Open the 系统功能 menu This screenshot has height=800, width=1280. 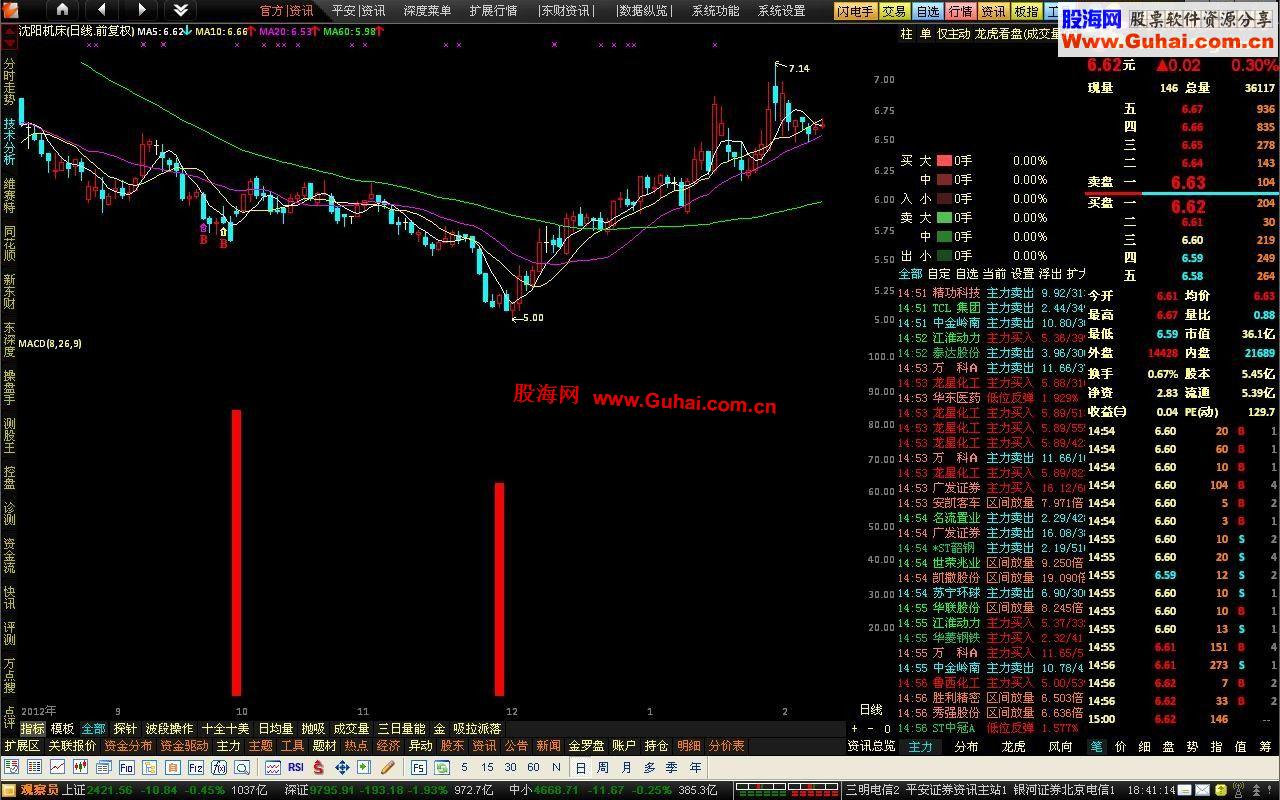click(x=715, y=11)
